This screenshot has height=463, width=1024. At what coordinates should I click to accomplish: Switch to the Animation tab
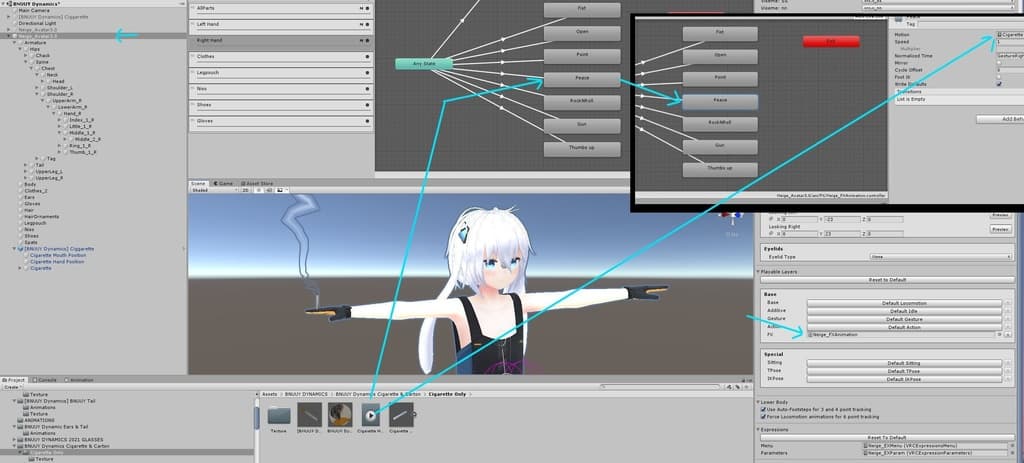tap(79, 379)
